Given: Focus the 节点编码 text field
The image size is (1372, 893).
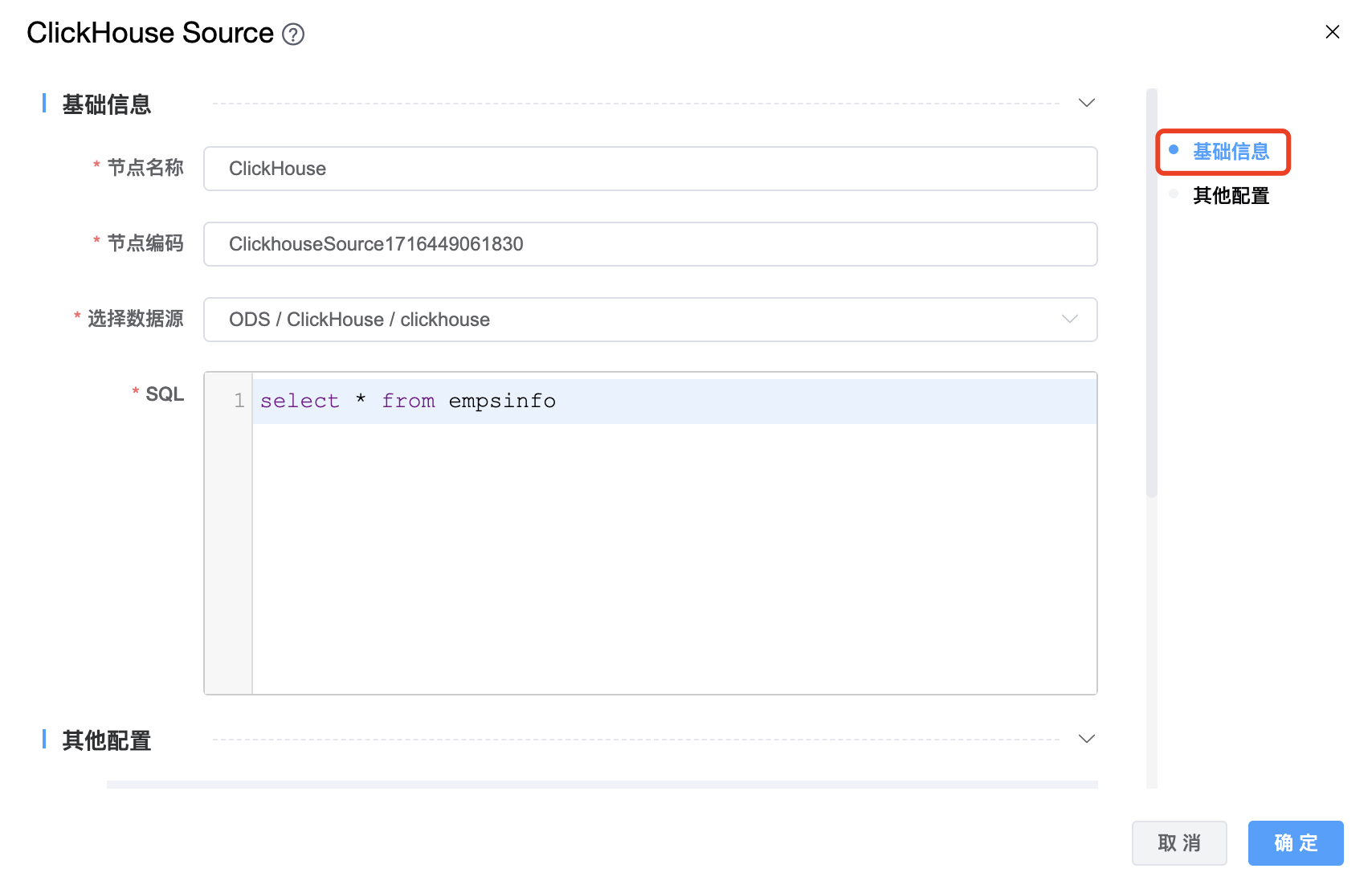Looking at the screenshot, I should (650, 244).
